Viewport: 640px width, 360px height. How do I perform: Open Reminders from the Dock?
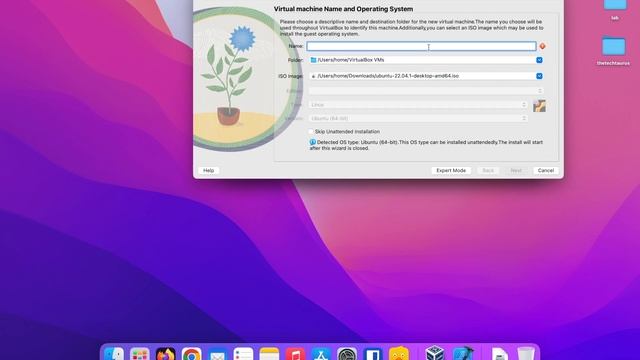click(244, 354)
